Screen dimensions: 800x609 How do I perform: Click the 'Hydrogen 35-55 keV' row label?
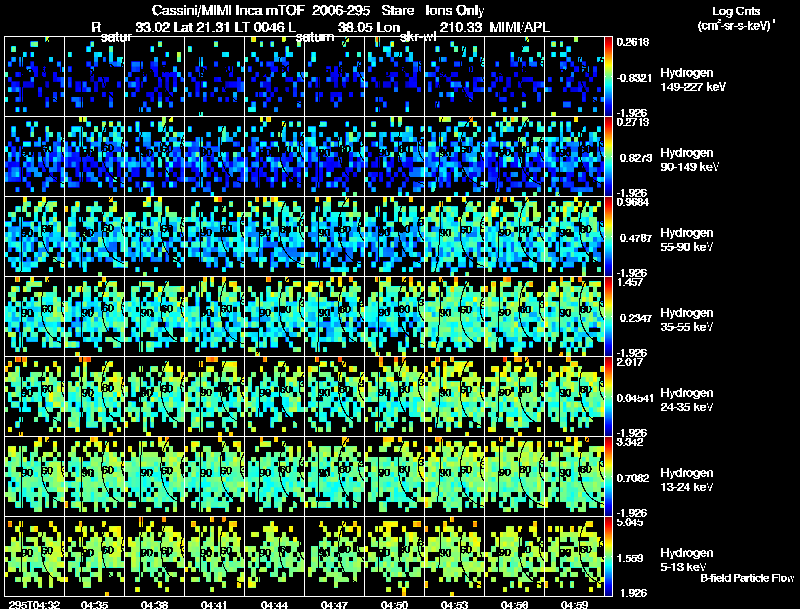[687, 320]
